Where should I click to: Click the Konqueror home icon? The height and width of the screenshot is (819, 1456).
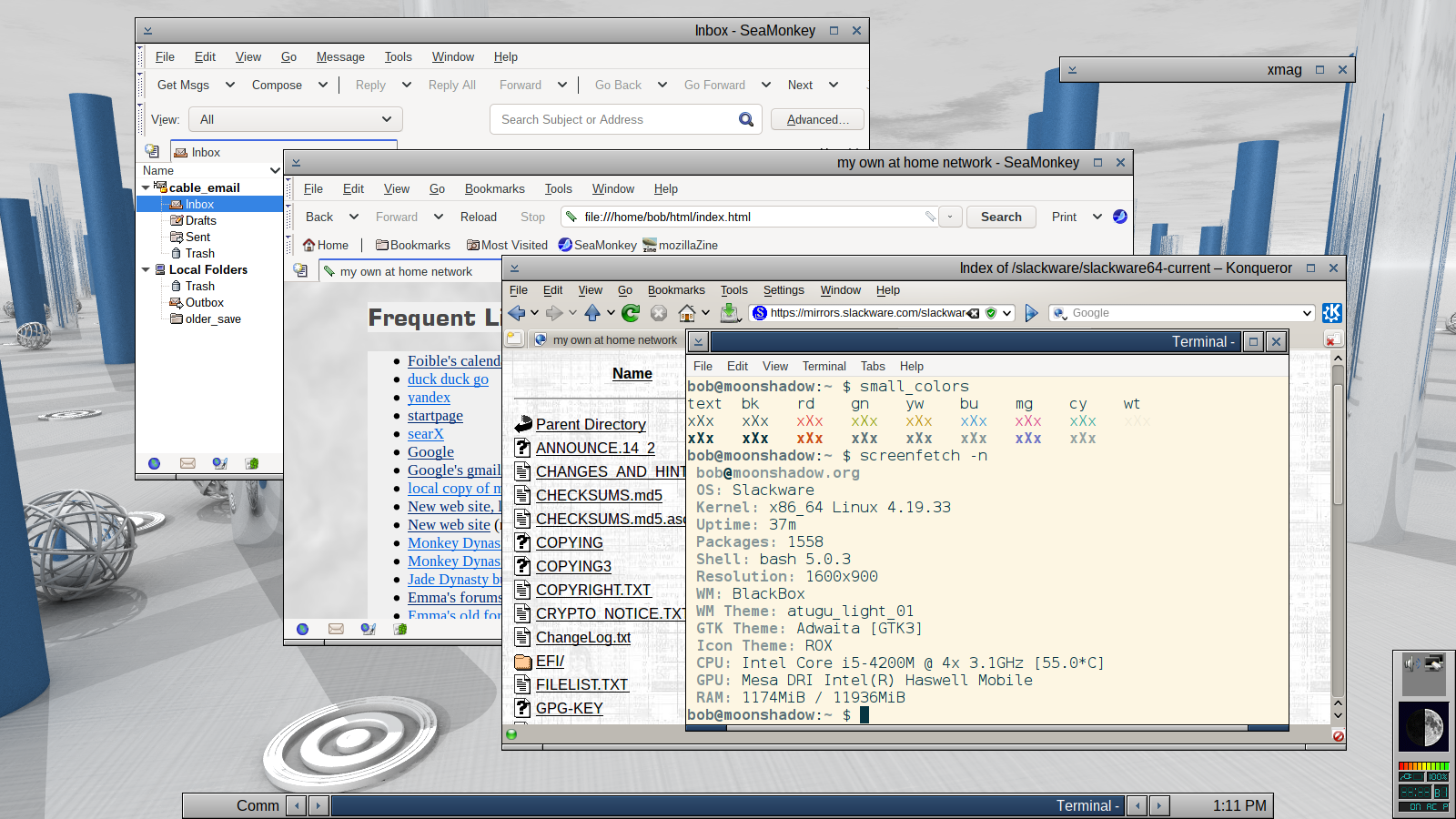[x=687, y=313]
